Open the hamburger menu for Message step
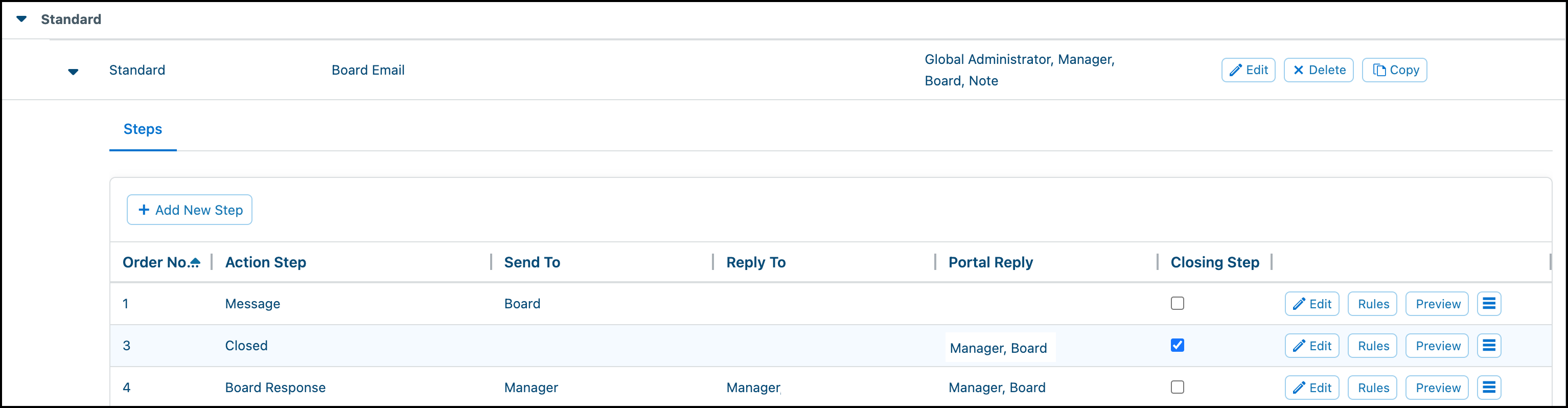1568x408 pixels. click(1489, 304)
